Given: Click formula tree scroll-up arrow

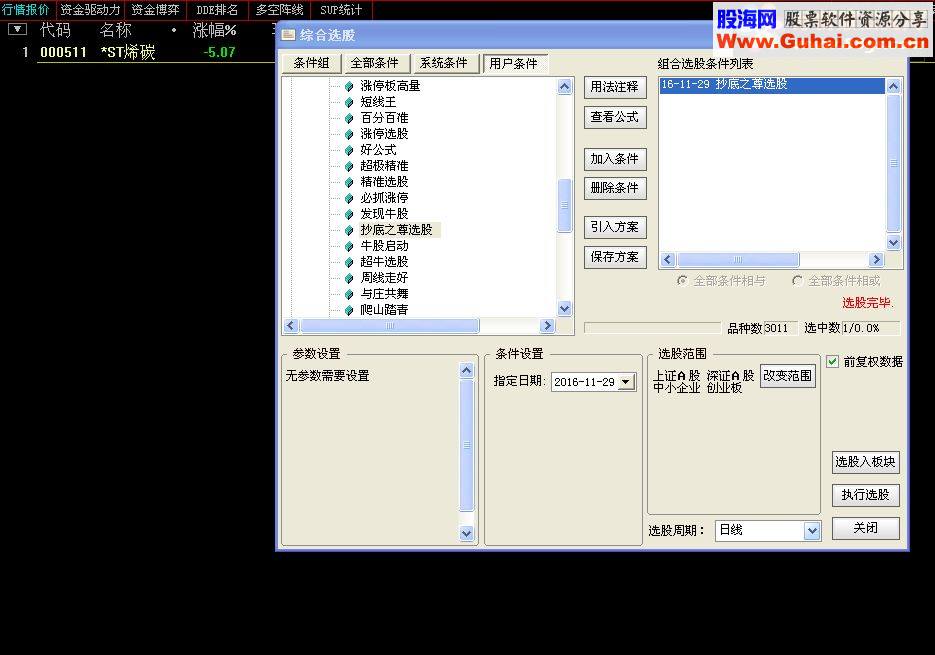Looking at the screenshot, I should coord(564,86).
